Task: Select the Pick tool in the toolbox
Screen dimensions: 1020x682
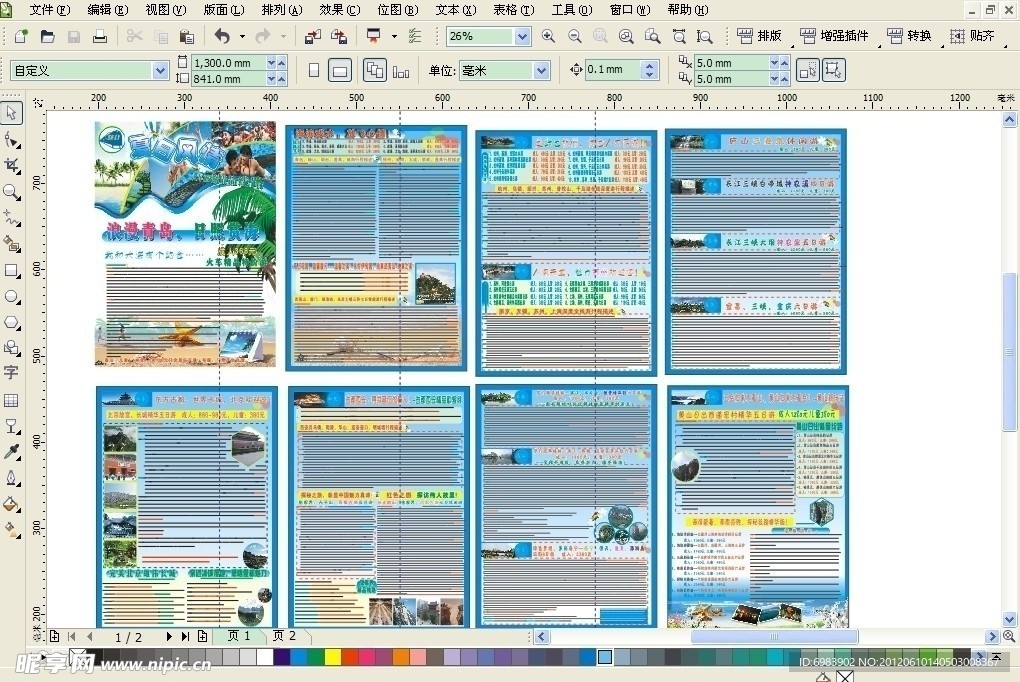Action: pos(12,113)
